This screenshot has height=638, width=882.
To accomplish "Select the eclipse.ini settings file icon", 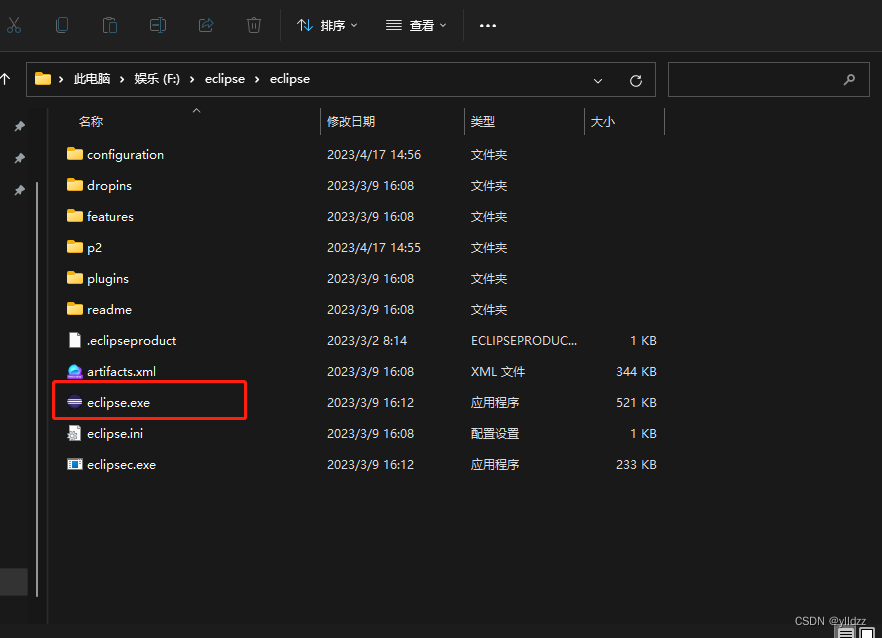I will coord(74,433).
